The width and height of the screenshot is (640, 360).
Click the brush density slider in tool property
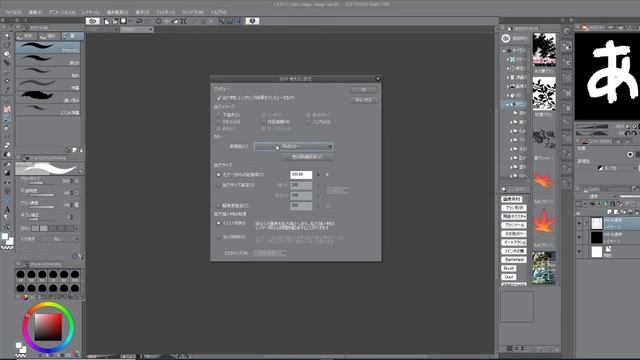pyautogui.click(x=41, y=207)
